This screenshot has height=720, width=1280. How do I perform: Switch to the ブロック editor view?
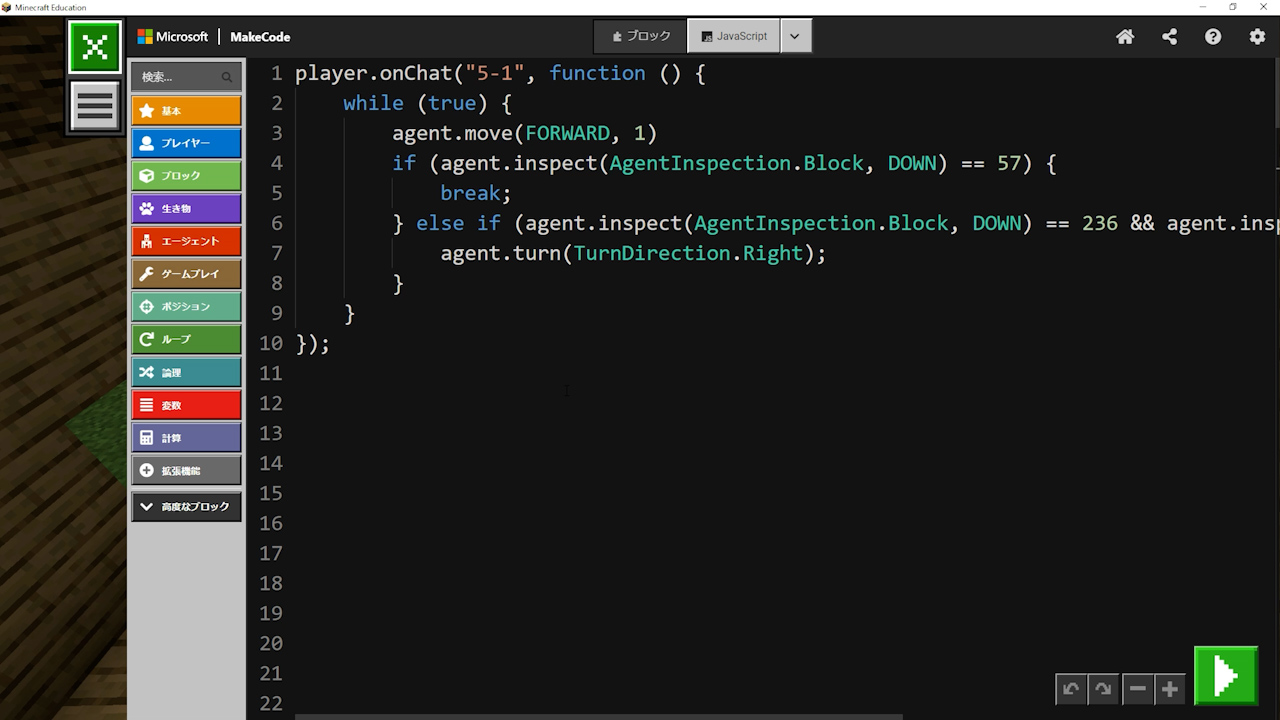[641, 36]
